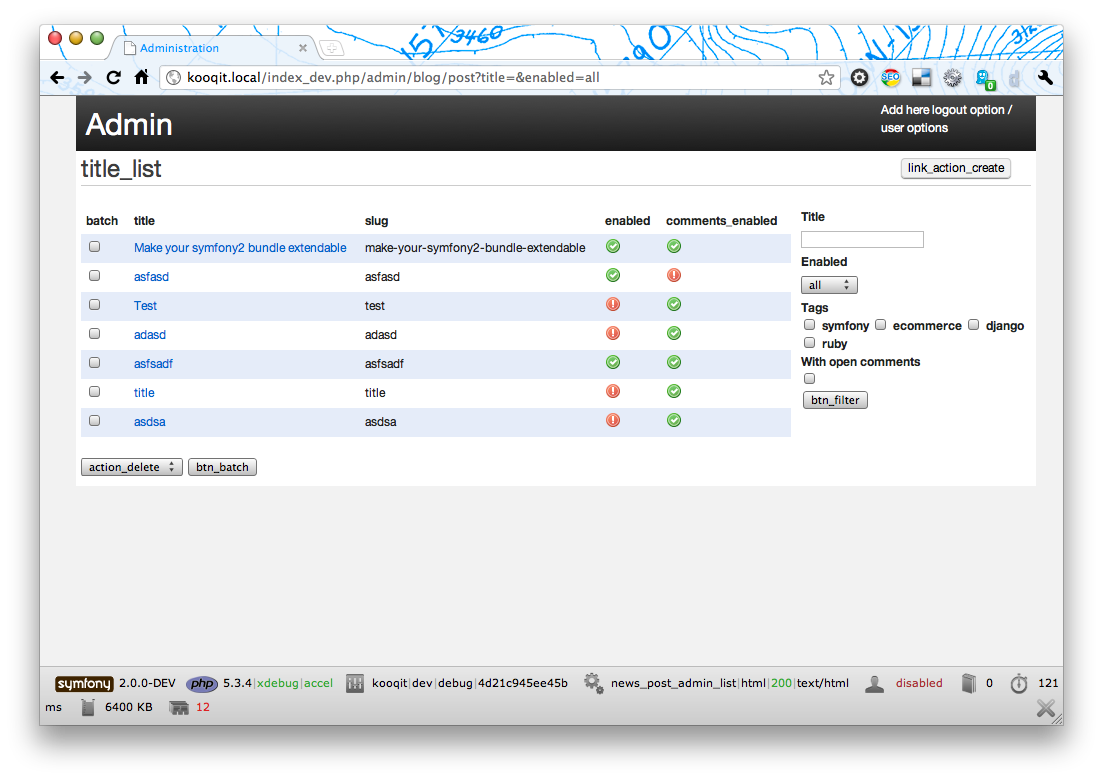
Task: Click the browser back arrow
Action: 57,78
